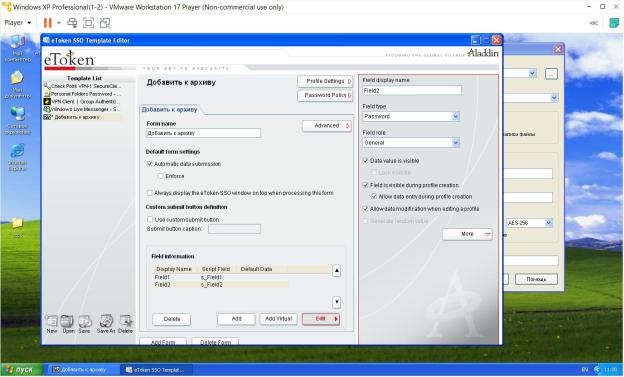Click the Form name input field
The height and width of the screenshot is (377, 624).
(x=203, y=133)
